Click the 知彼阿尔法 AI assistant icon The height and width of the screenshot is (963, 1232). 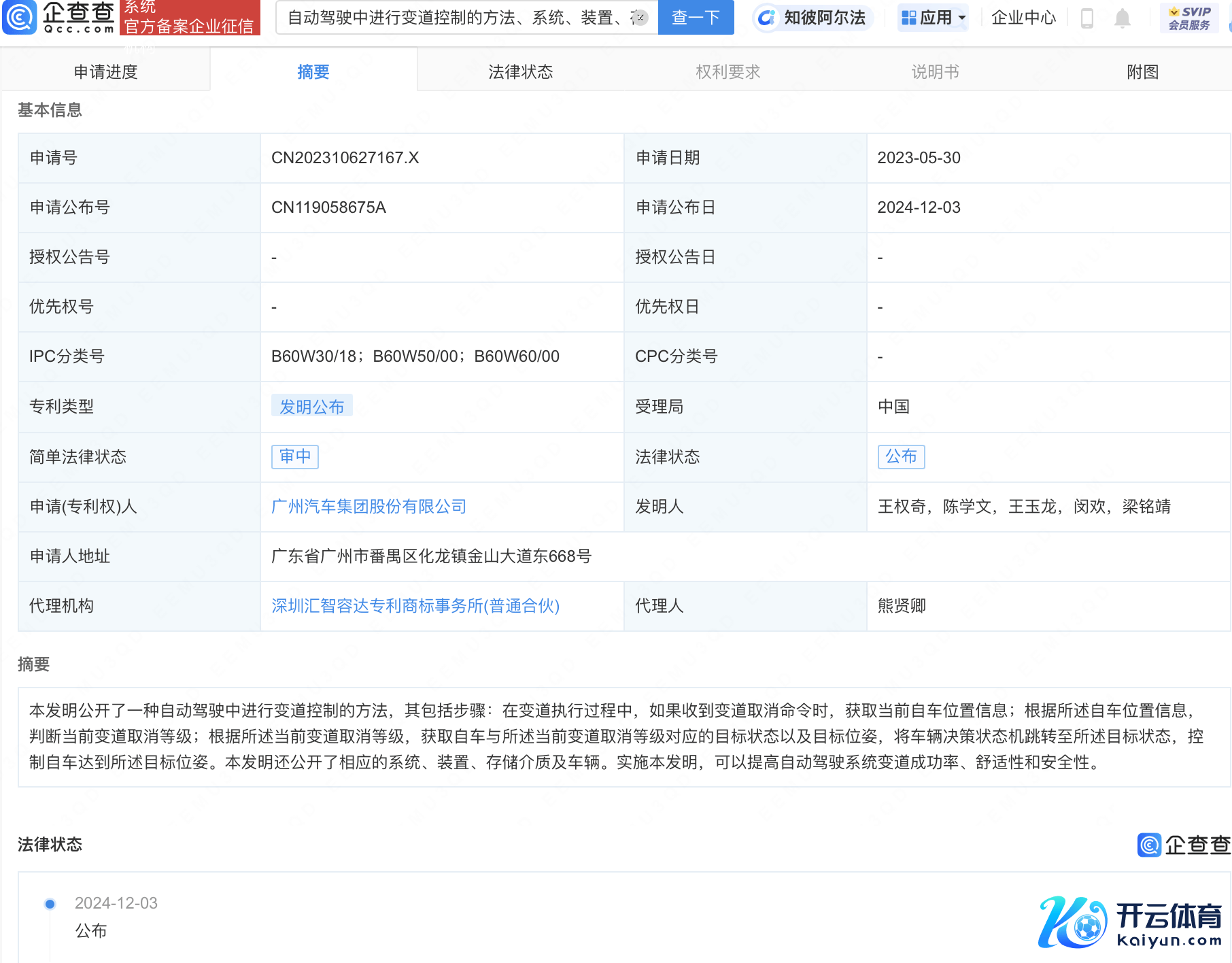767,18
